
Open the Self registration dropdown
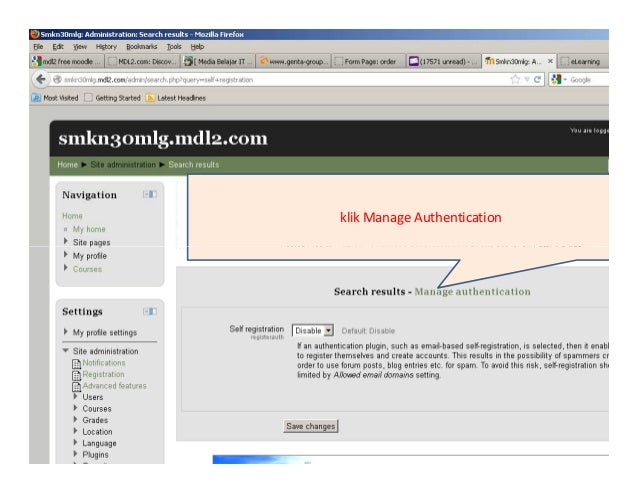click(x=313, y=330)
